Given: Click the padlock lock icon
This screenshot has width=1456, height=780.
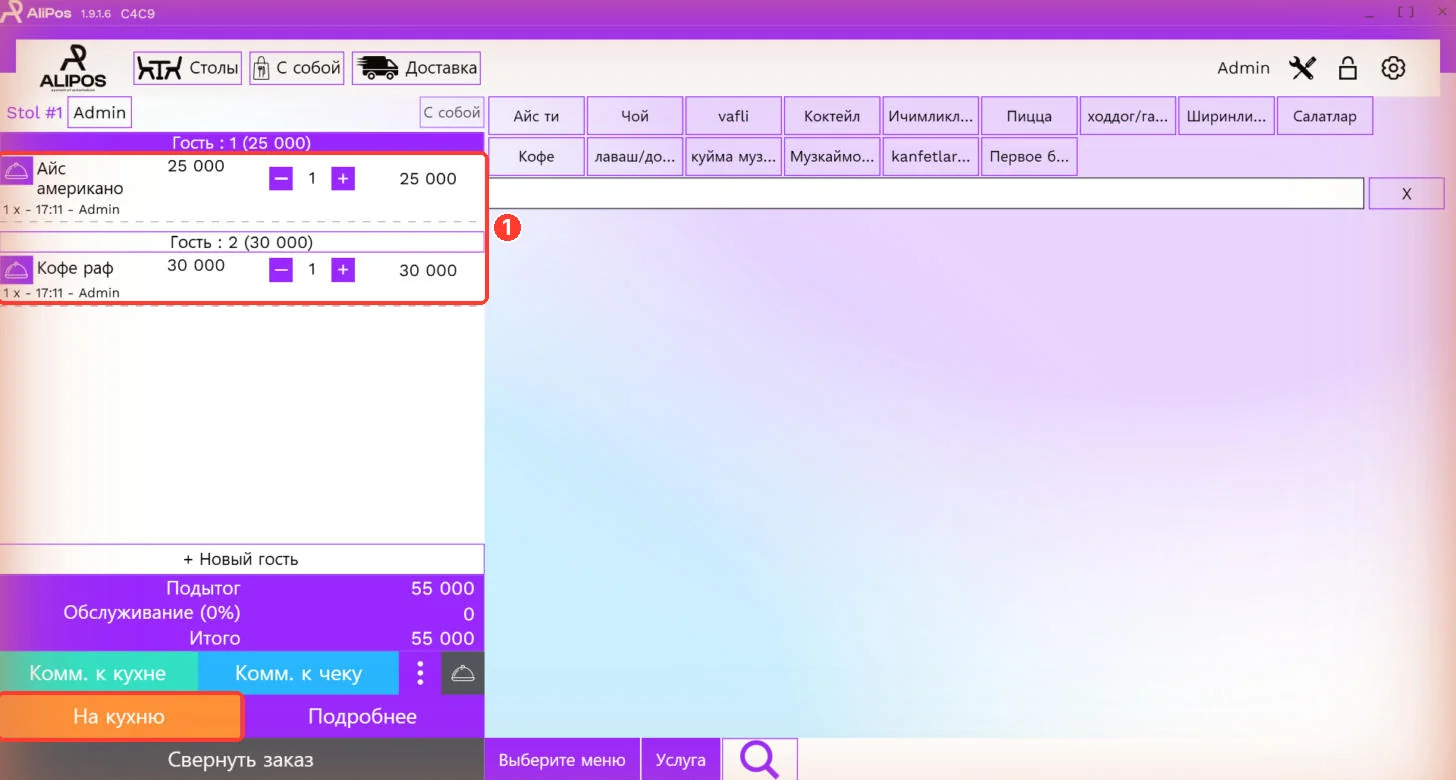Looking at the screenshot, I should click(x=1348, y=68).
